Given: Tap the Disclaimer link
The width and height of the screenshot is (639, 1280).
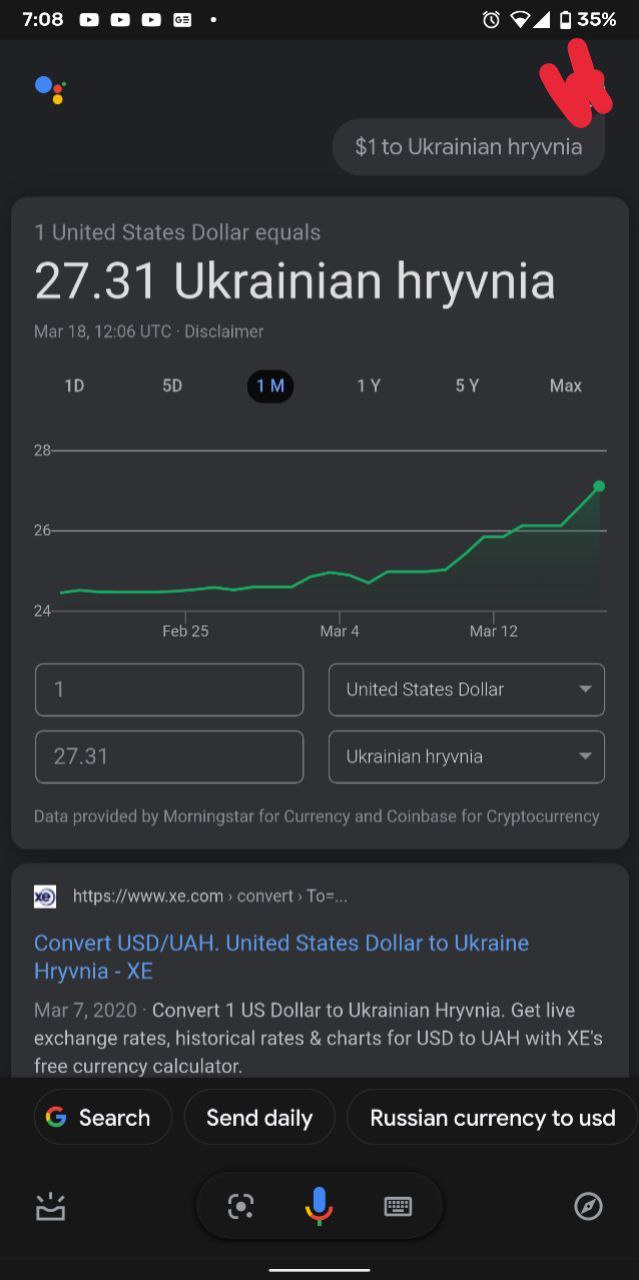Looking at the screenshot, I should coord(224,331).
